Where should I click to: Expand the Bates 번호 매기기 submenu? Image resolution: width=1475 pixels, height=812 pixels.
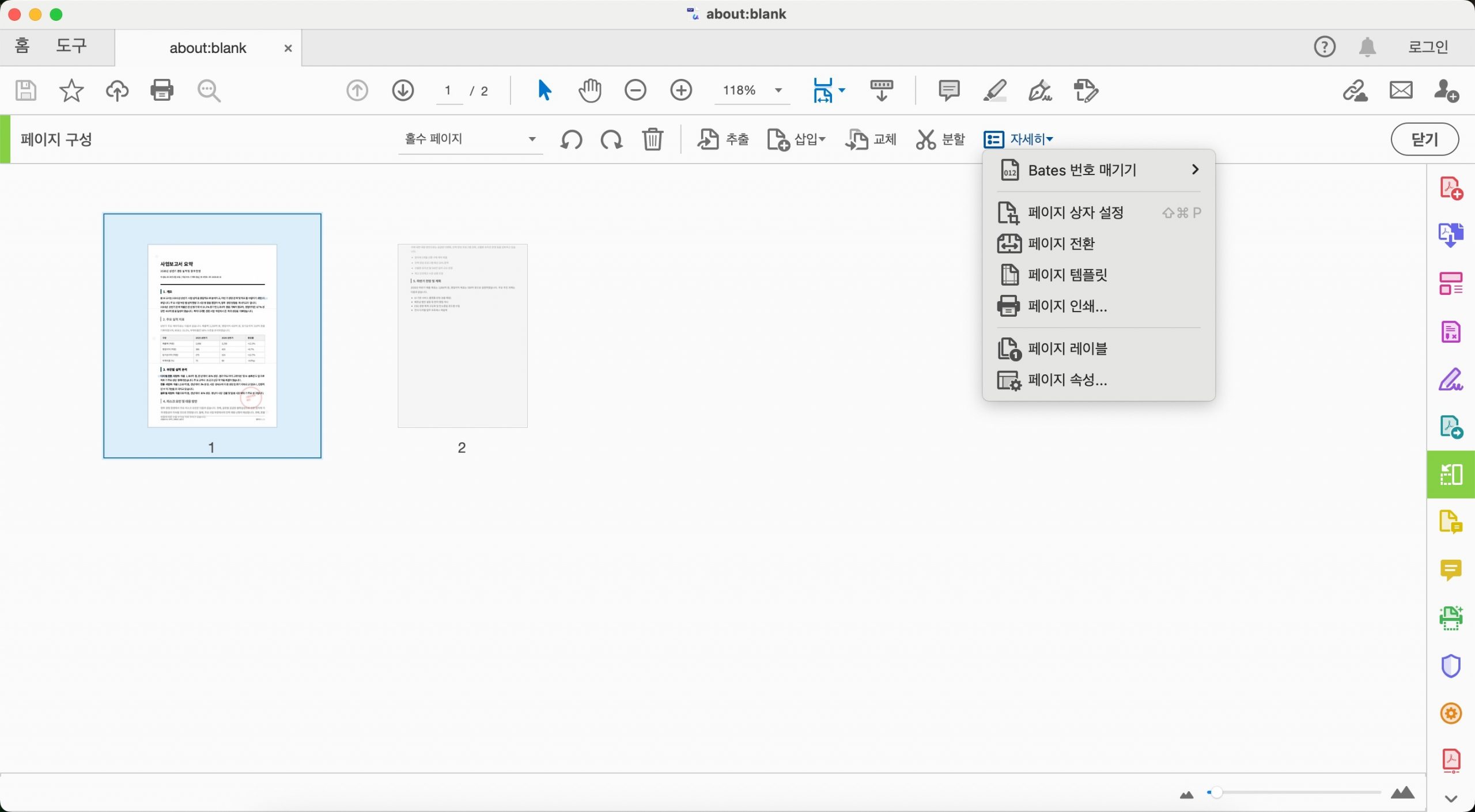tap(1099, 170)
